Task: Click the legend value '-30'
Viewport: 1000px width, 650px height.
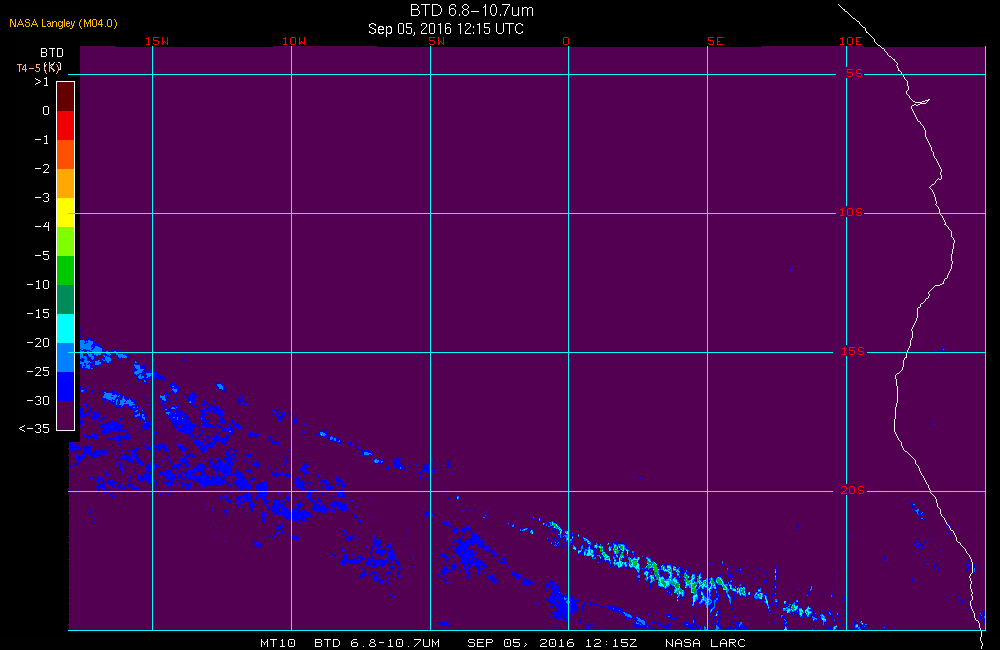Action: [x=38, y=401]
